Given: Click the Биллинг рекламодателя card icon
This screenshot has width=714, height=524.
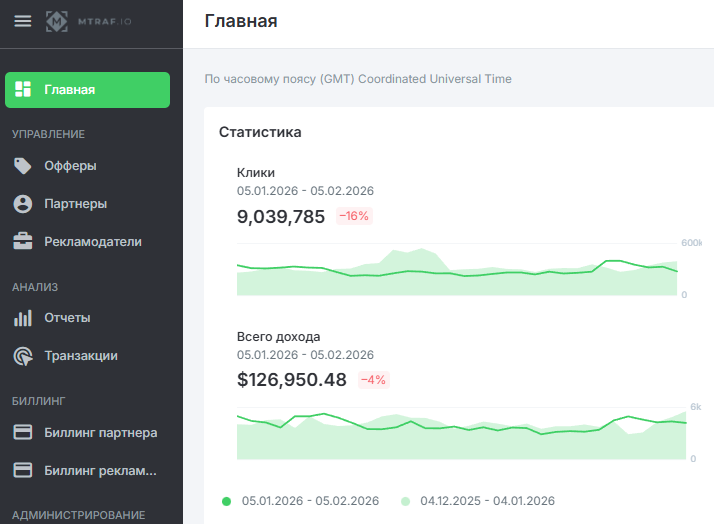Looking at the screenshot, I should tap(23, 471).
